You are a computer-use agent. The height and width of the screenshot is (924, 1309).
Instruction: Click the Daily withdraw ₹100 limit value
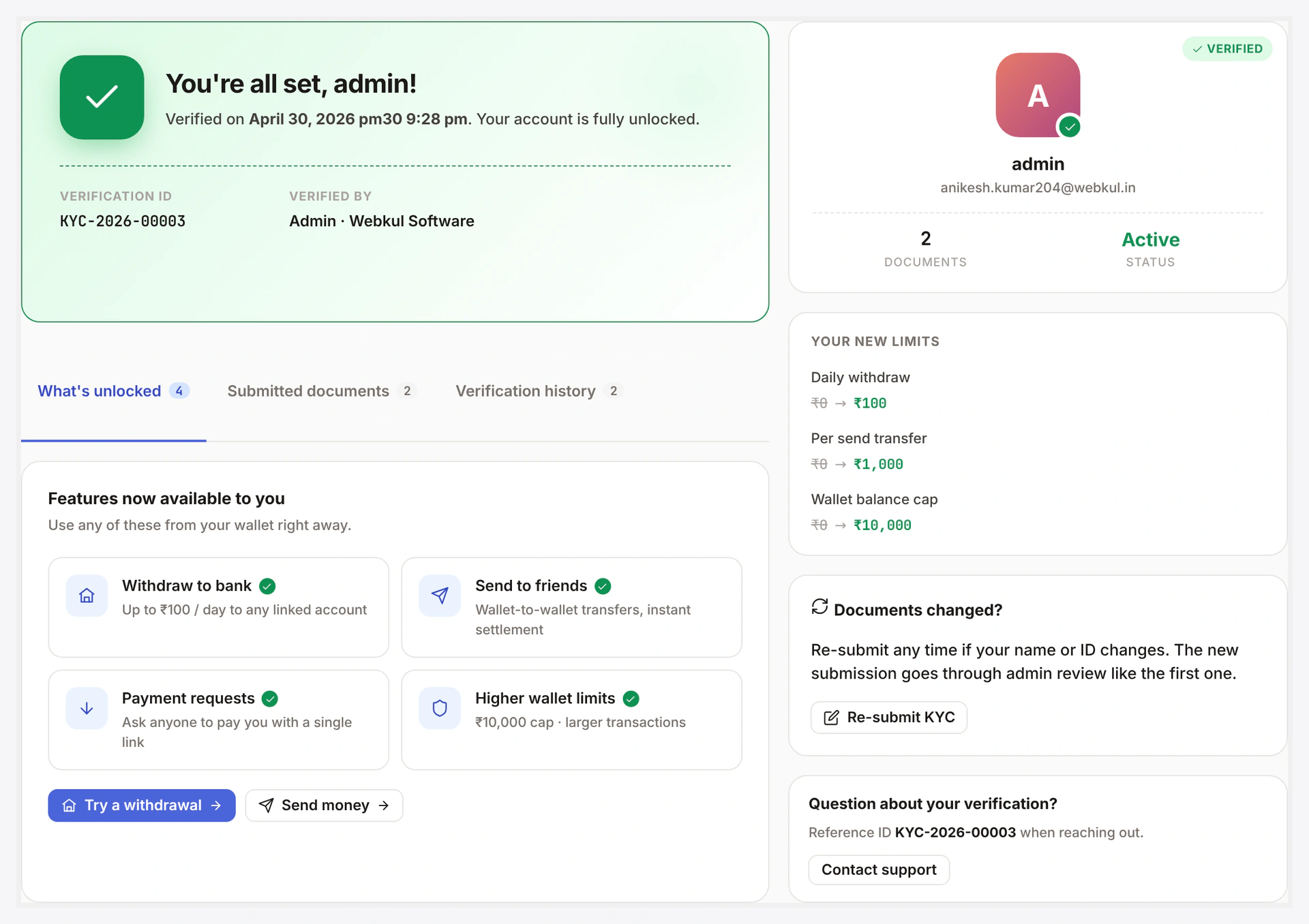tap(870, 403)
